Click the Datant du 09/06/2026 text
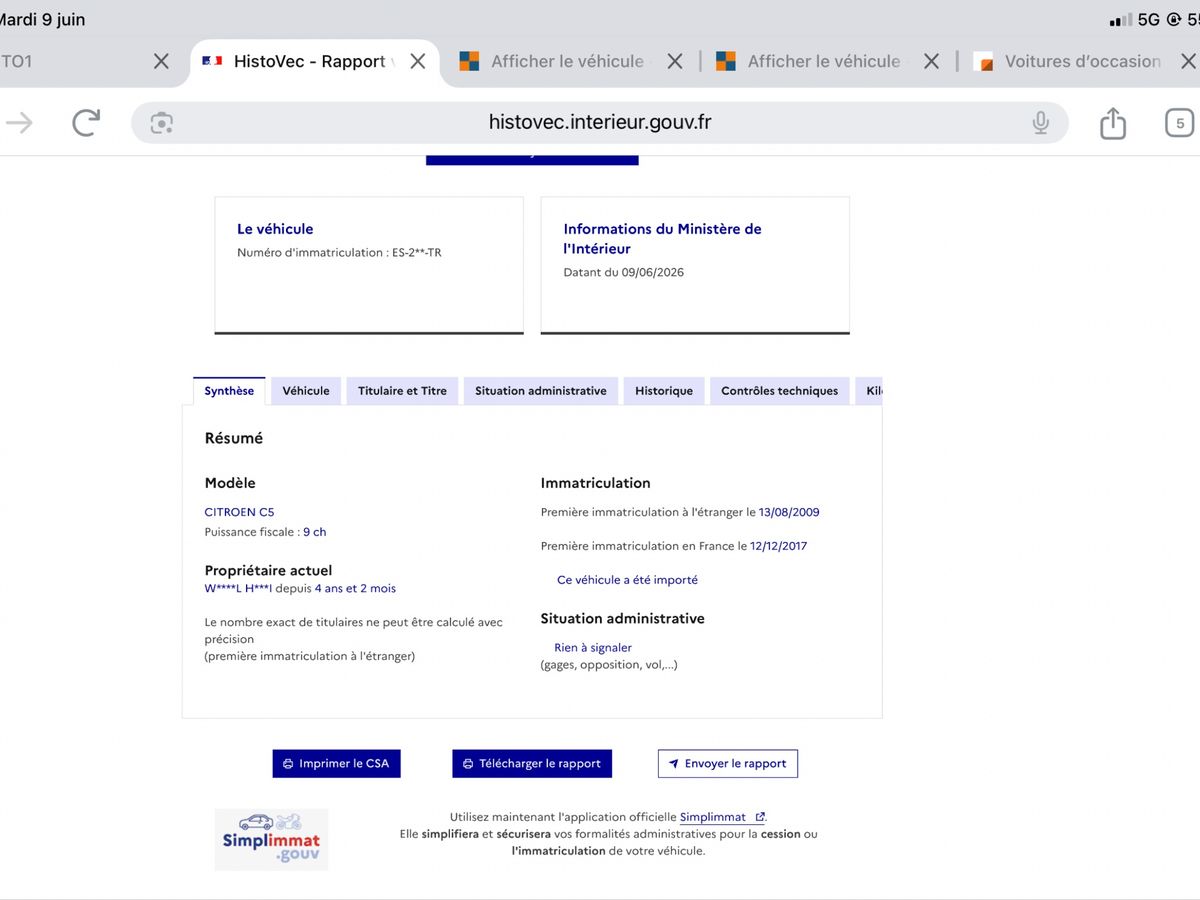The image size is (1200, 900). [x=624, y=272]
